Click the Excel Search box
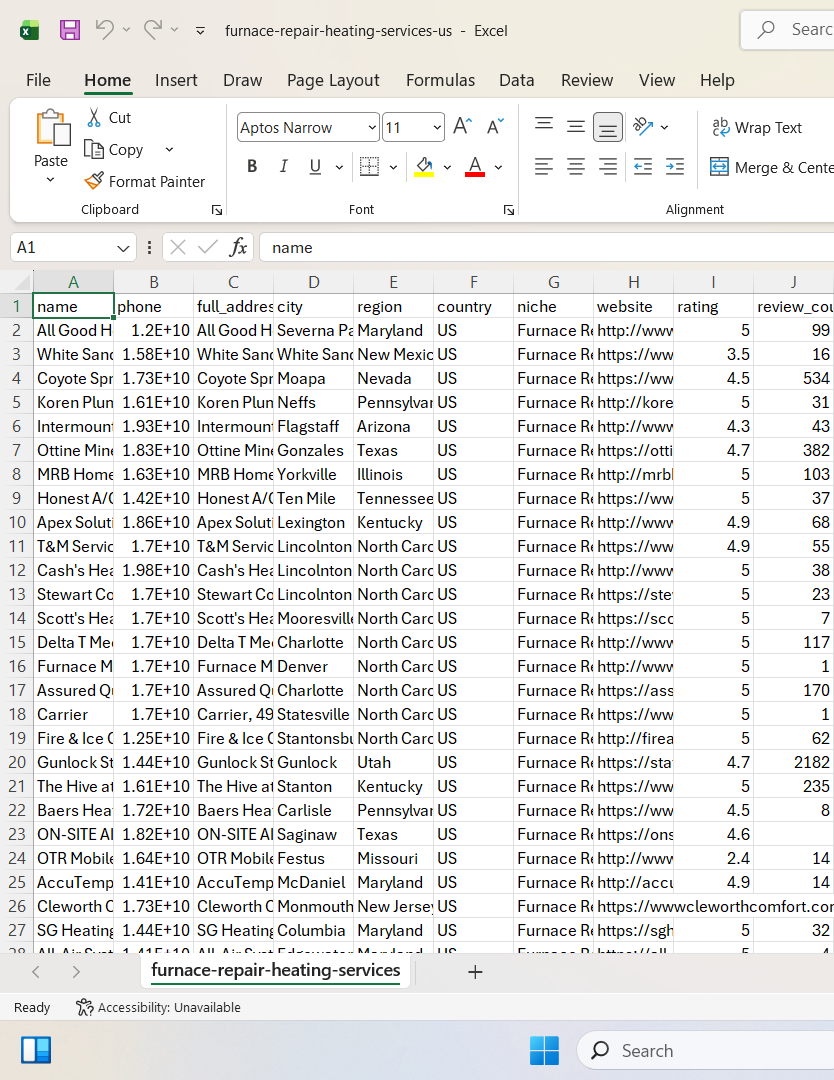The height and width of the screenshot is (1080, 834). 788,30
